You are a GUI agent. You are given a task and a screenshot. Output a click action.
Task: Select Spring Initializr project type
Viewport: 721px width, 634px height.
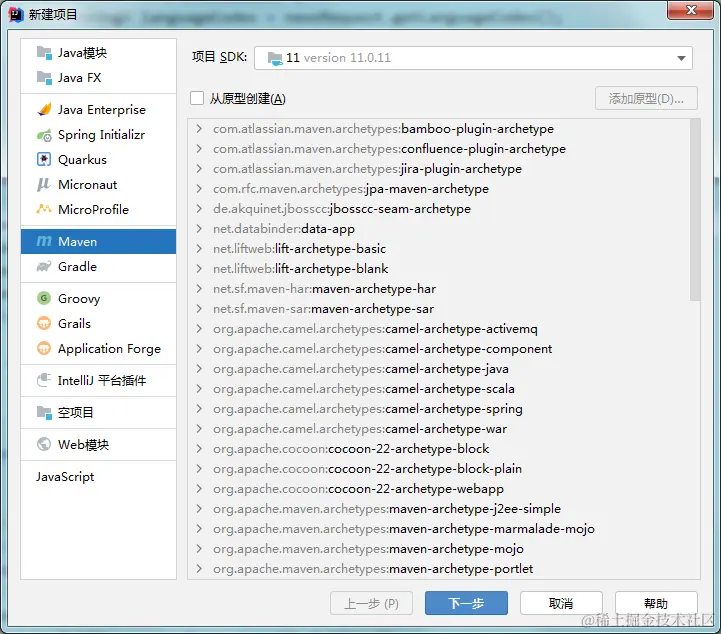click(98, 135)
